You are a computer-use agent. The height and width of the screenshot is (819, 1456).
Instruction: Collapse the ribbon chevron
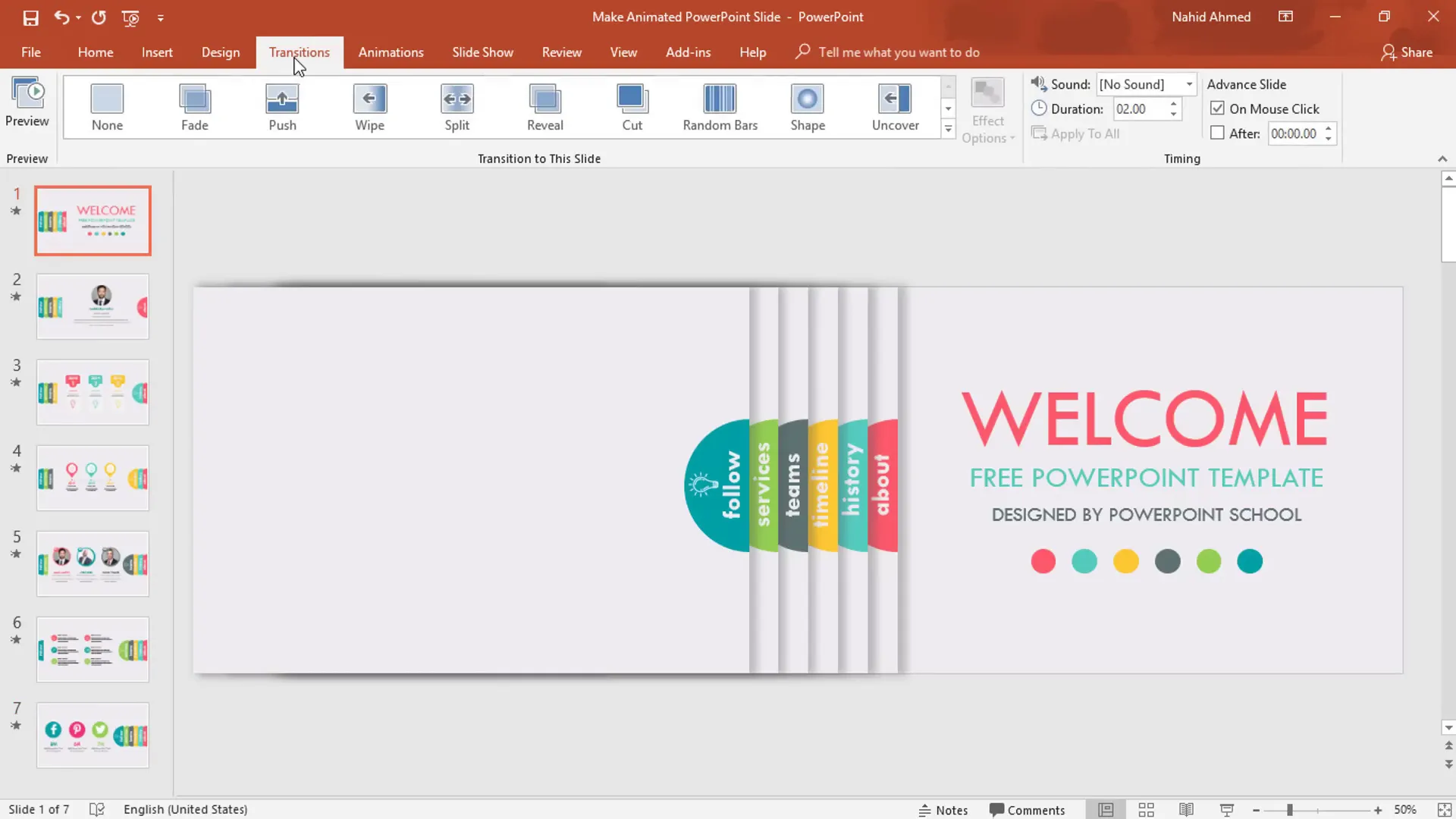tap(1442, 158)
